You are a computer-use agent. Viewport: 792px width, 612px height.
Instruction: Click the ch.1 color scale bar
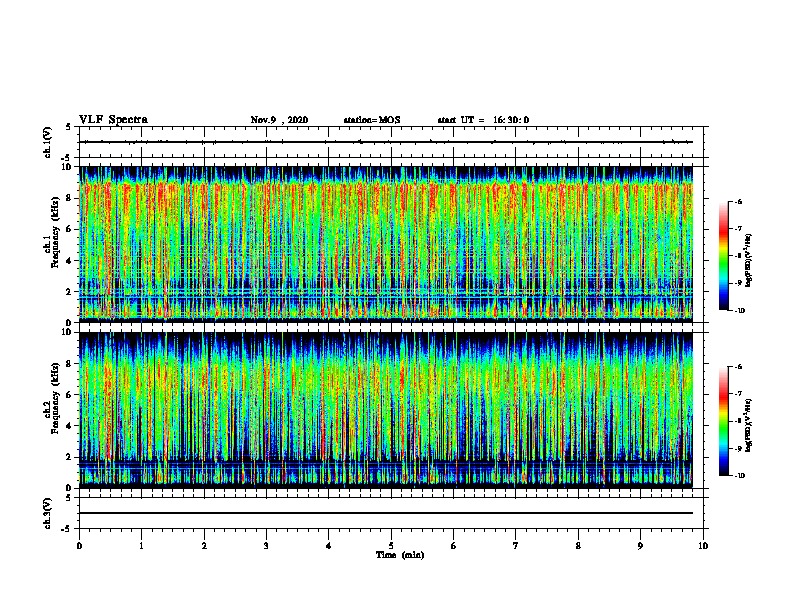pos(723,256)
